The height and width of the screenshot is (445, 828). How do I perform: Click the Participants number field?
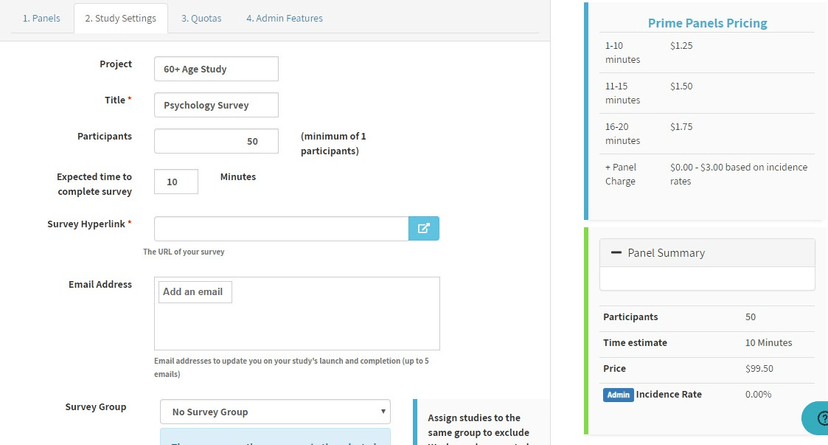point(216,141)
